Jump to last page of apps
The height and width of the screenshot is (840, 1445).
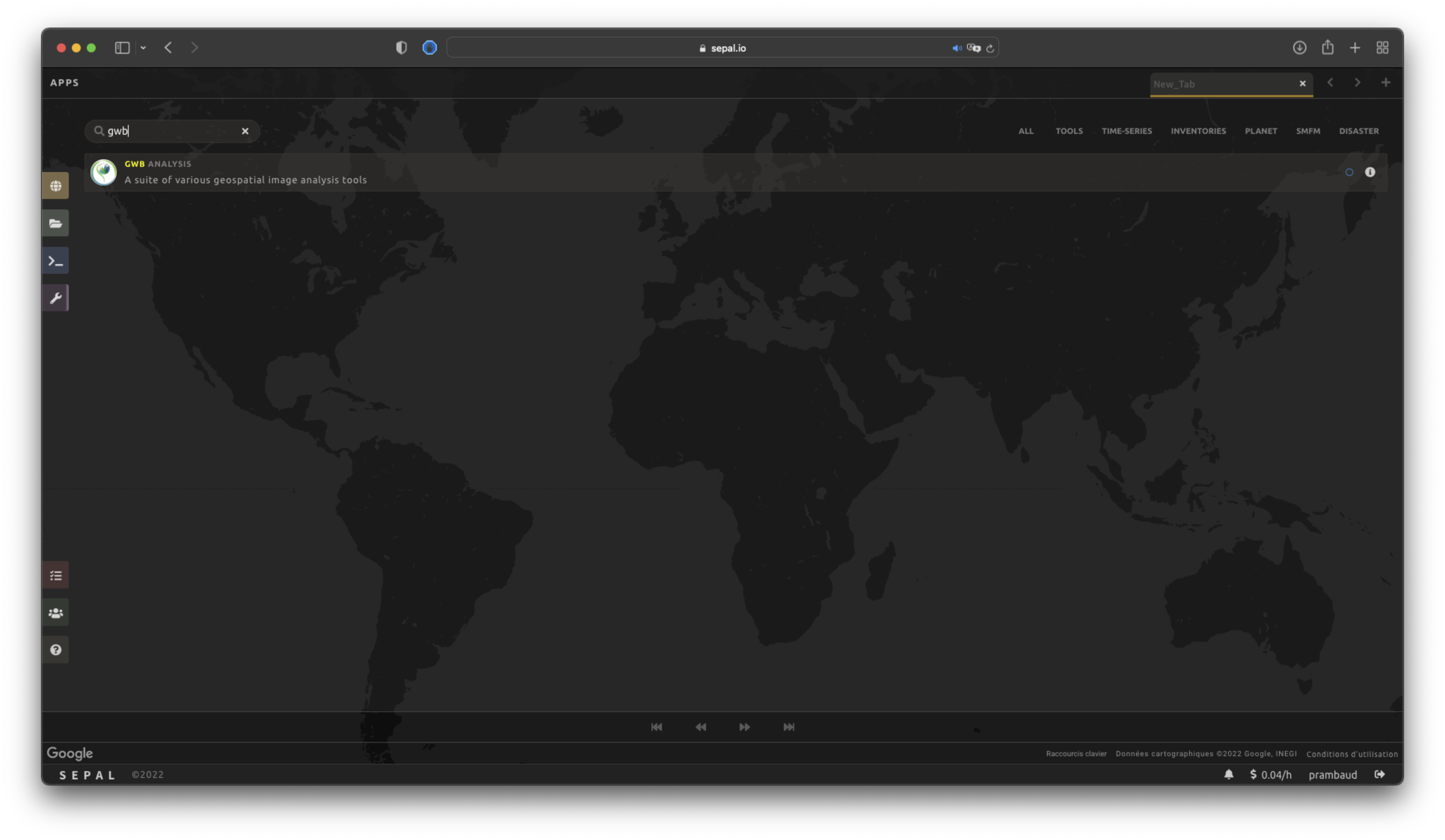788,727
